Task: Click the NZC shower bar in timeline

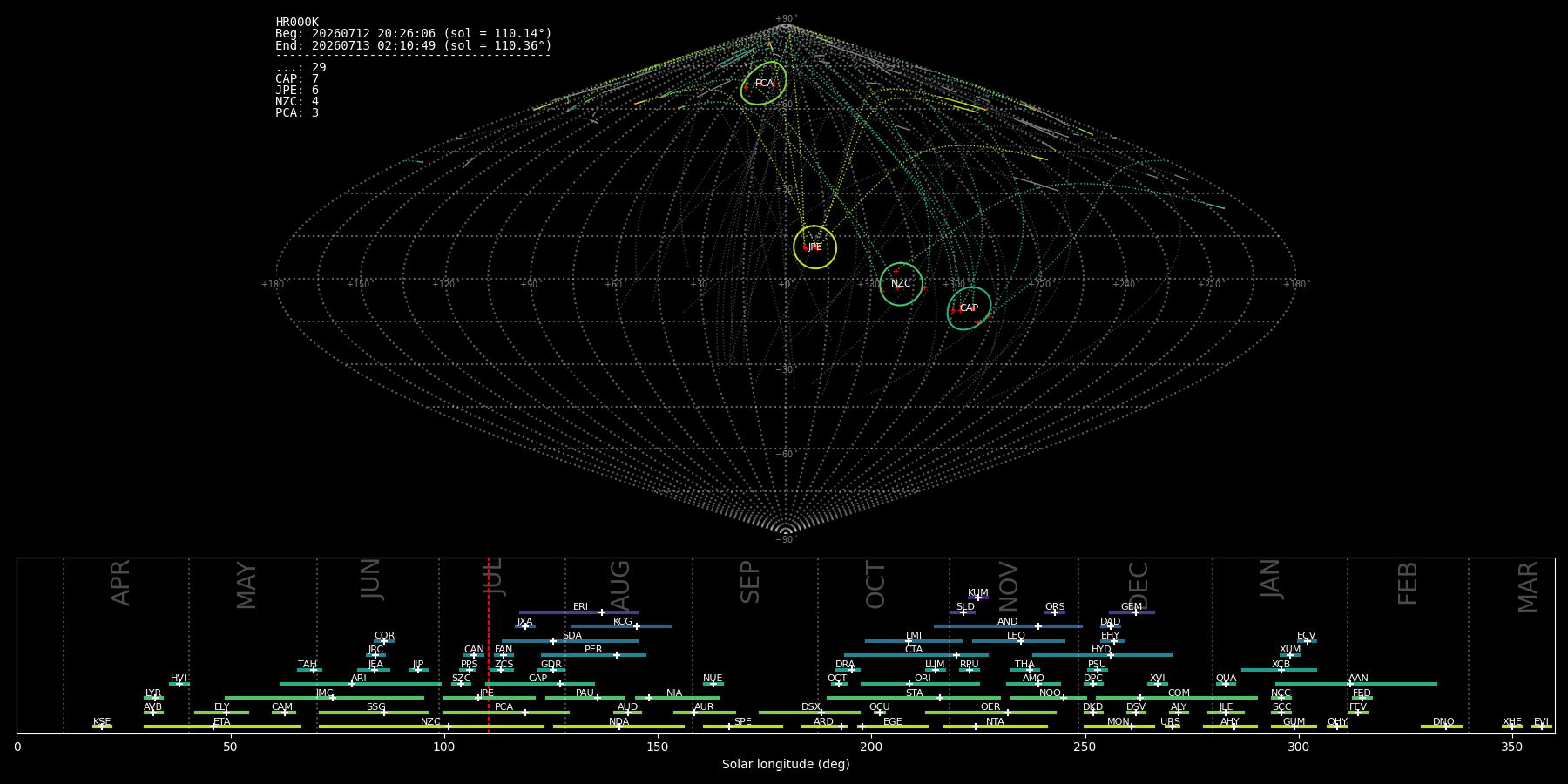Action: pyautogui.click(x=431, y=727)
